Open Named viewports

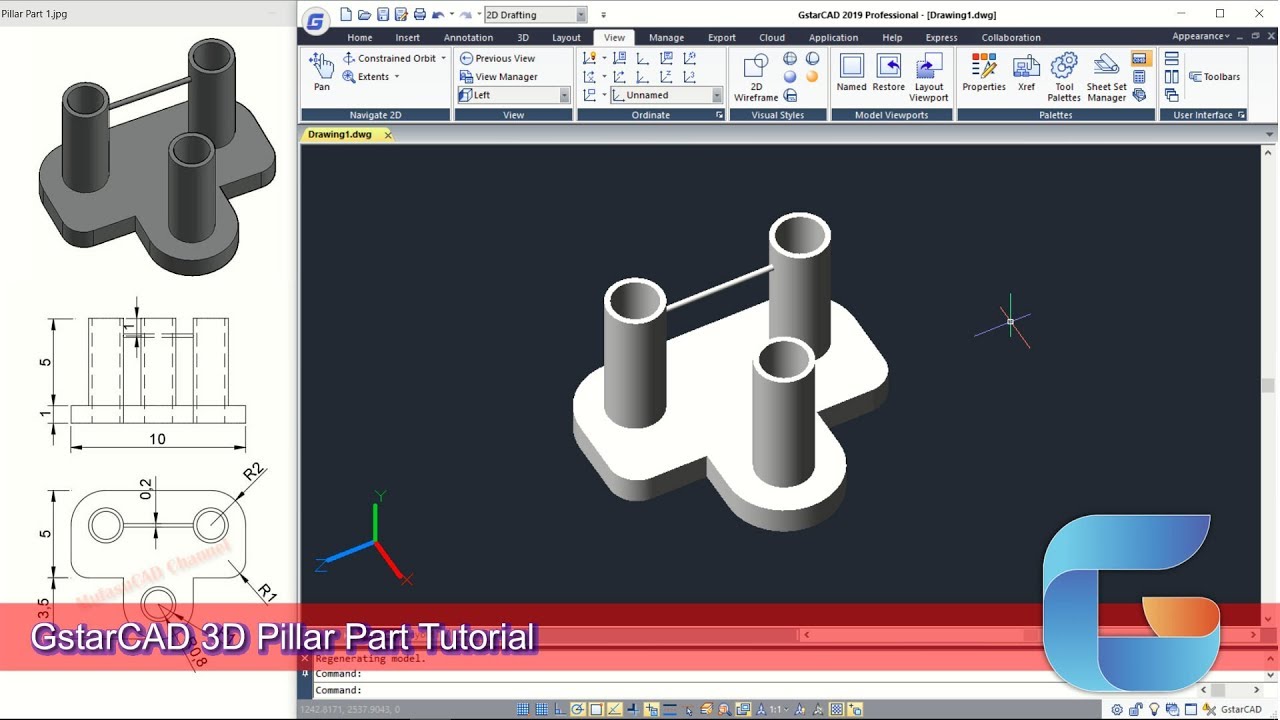(x=851, y=72)
